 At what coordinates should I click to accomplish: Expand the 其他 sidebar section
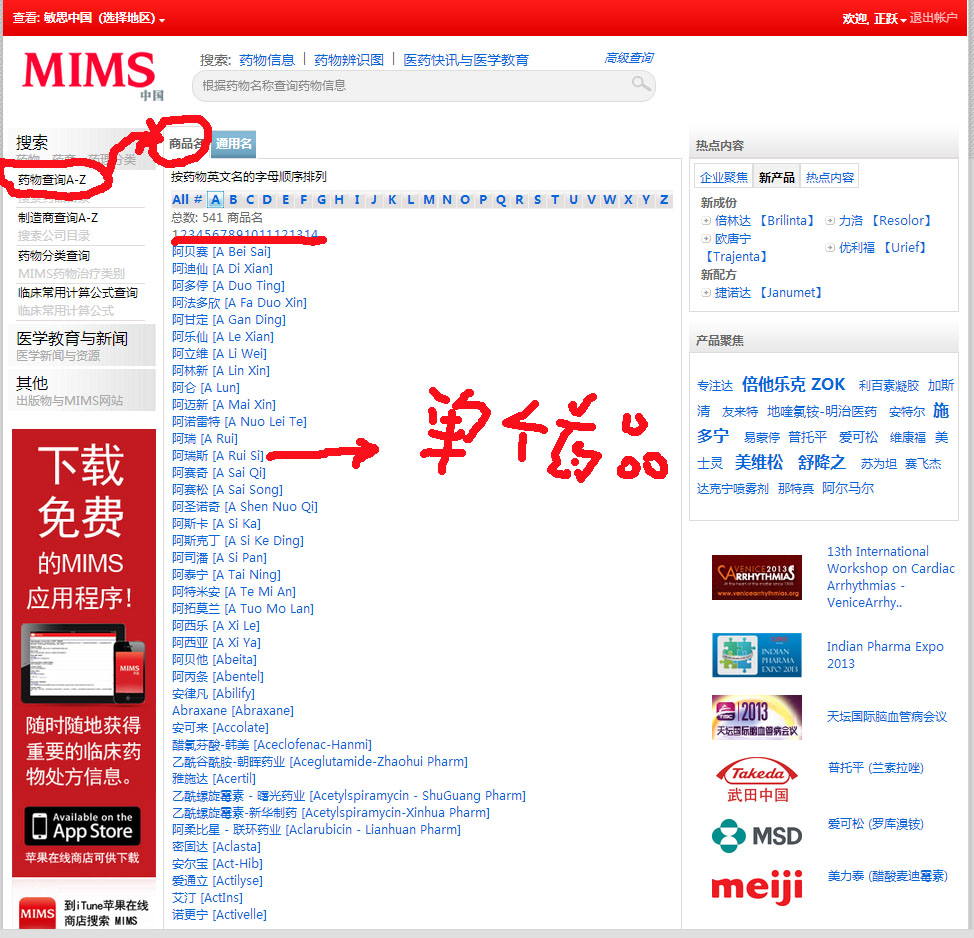coord(32,383)
